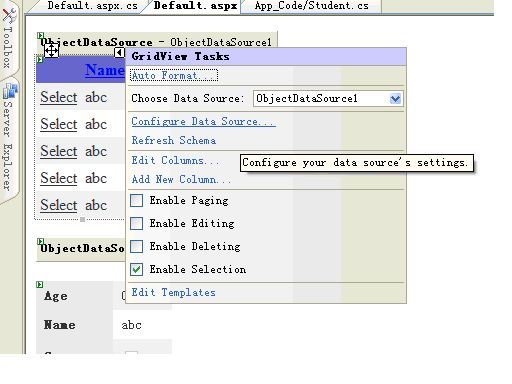Open the Auto Format dialog link
This screenshot has width=512, height=384.
tap(174, 75)
